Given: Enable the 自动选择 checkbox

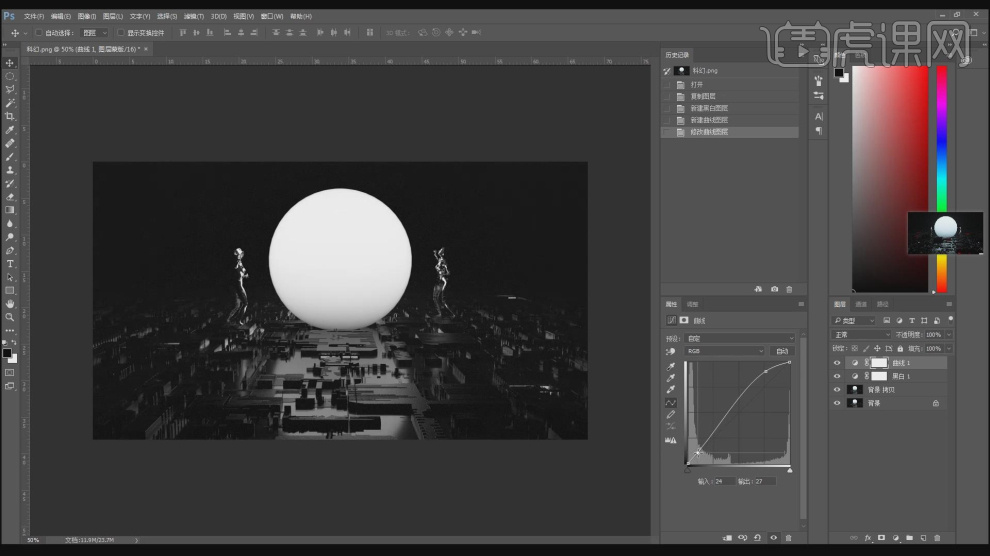Looking at the screenshot, I should point(37,33).
